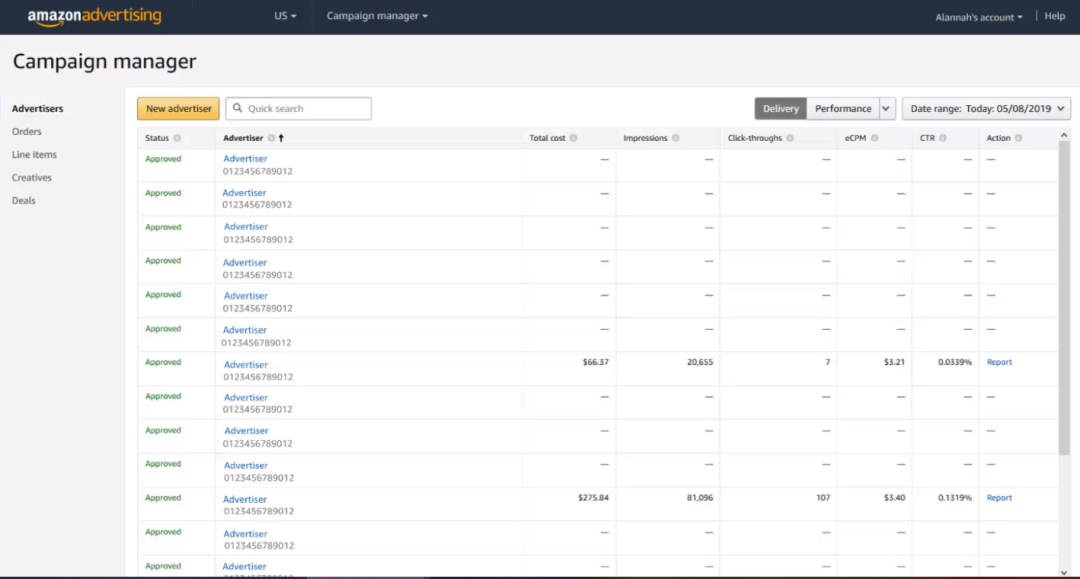Open the Help link
Screen dimensions: 1080x579
[1055, 16]
